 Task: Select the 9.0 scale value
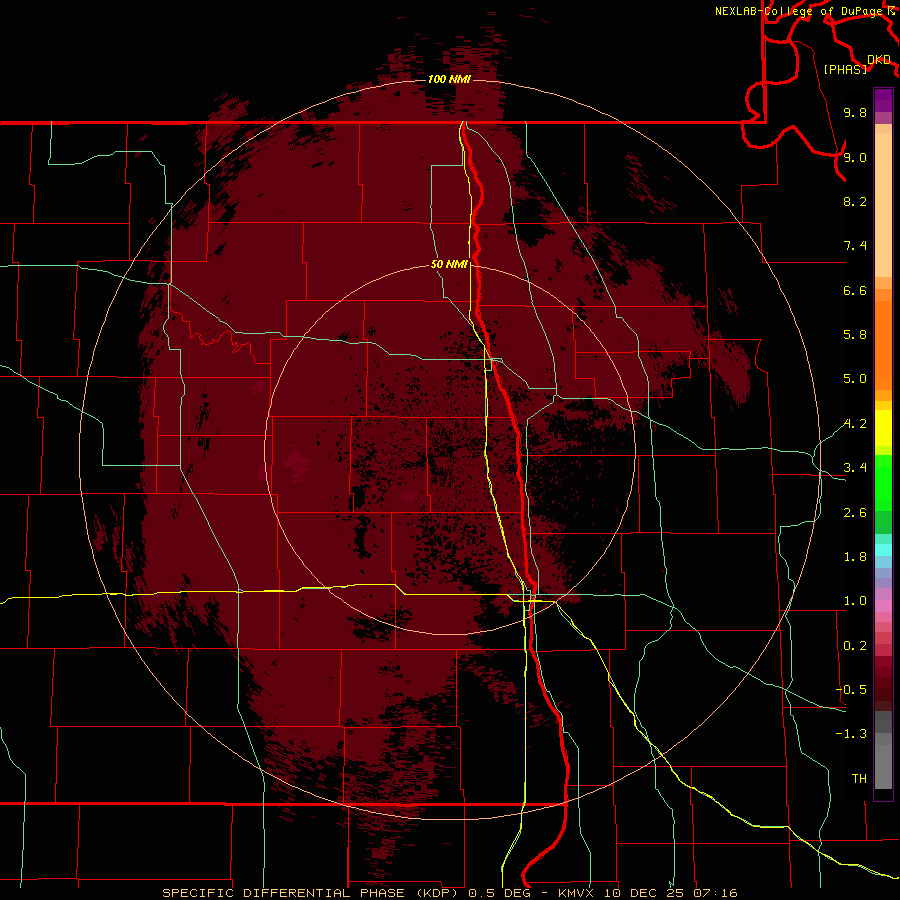(855, 157)
